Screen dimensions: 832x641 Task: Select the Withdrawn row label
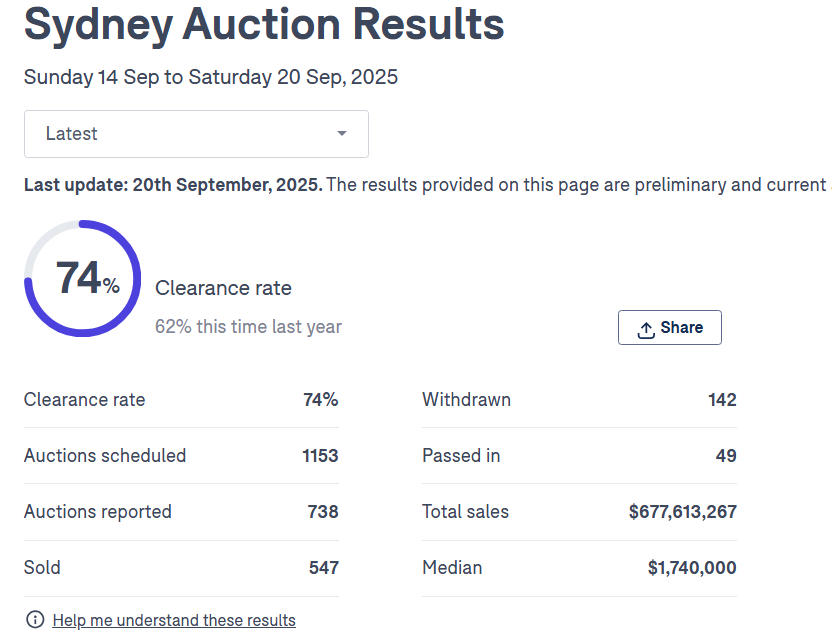tap(466, 400)
